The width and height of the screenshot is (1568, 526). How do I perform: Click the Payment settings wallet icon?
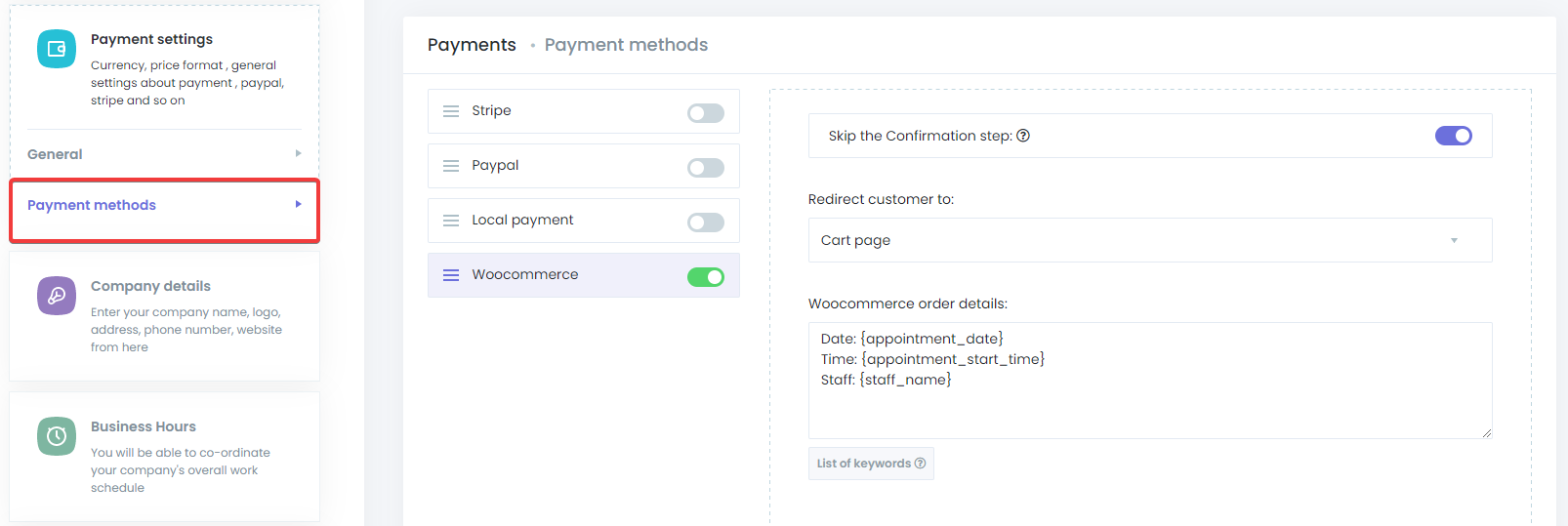57,49
